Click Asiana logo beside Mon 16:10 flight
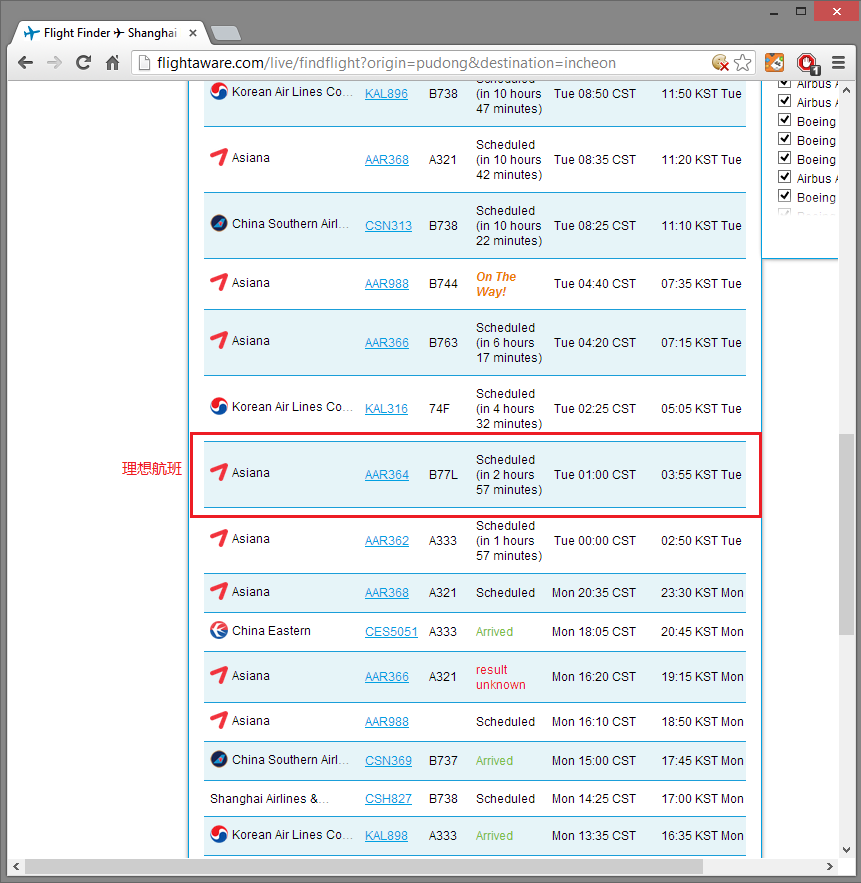Viewport: 861px width, 883px height. point(219,720)
